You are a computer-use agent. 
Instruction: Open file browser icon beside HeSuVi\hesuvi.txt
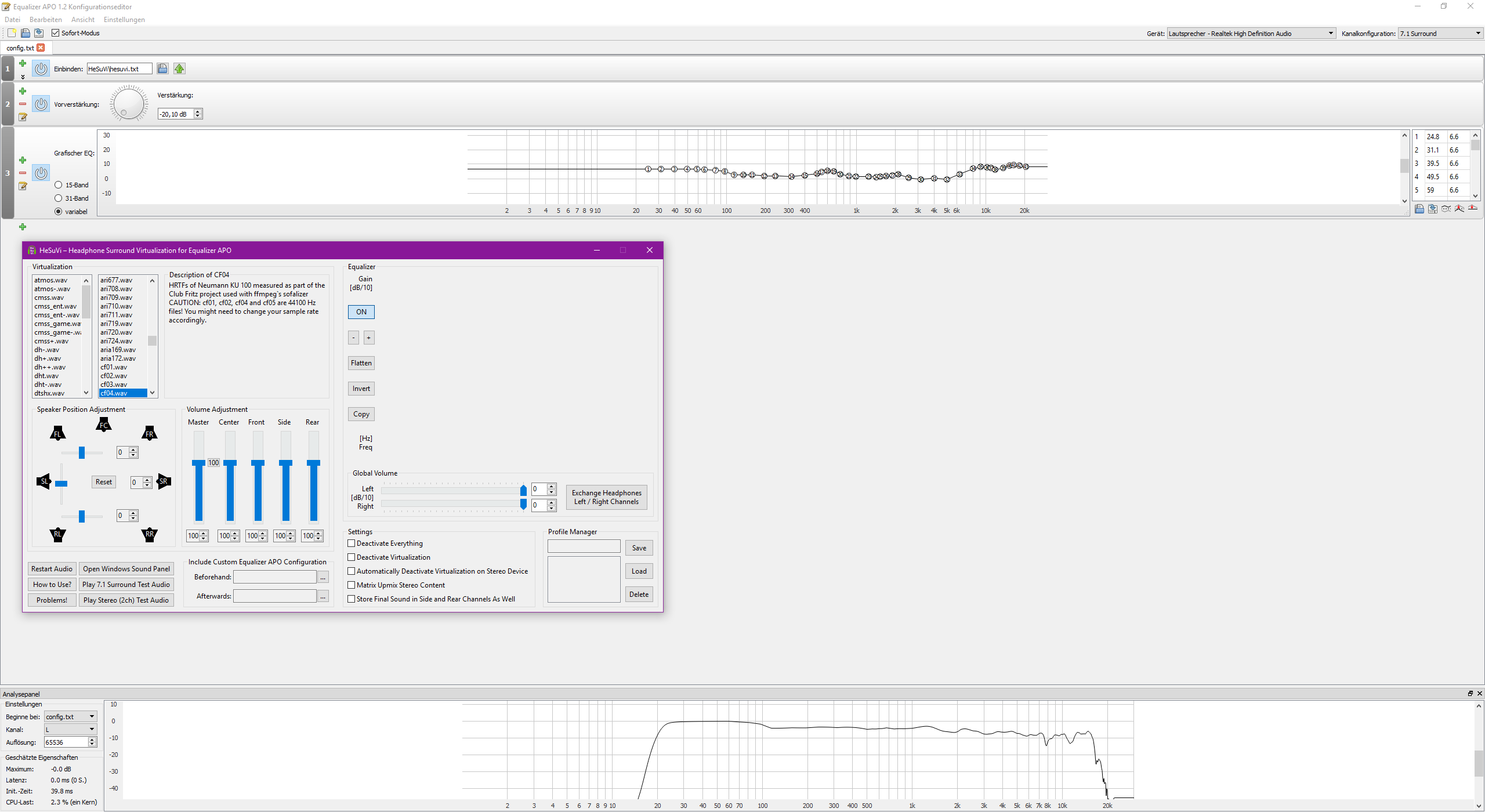[x=162, y=69]
